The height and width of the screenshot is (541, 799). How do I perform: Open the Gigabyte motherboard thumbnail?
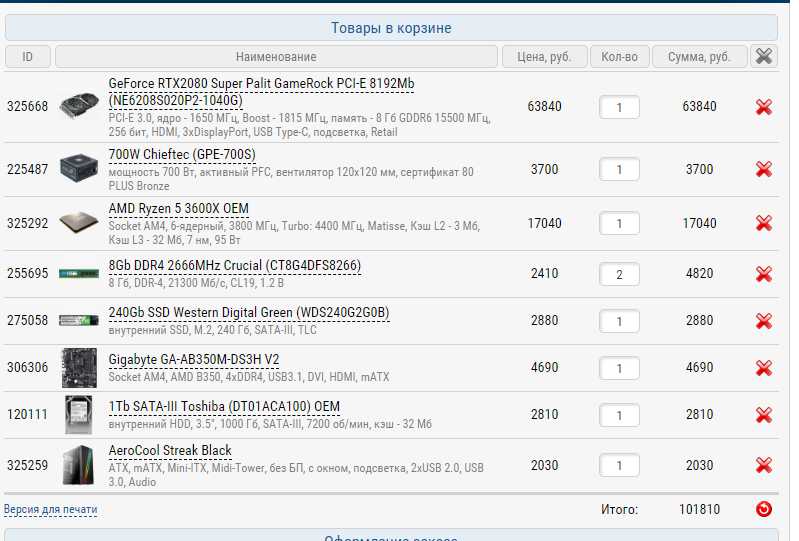pyautogui.click(x=79, y=368)
